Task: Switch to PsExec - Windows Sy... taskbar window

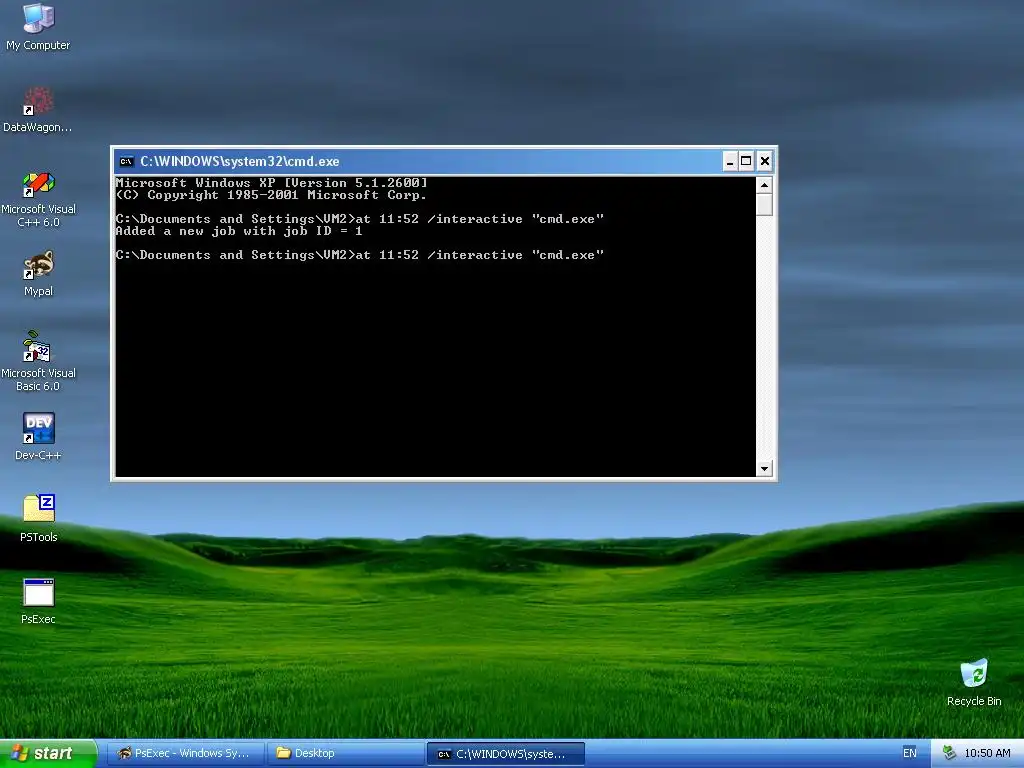Action: click(185, 754)
